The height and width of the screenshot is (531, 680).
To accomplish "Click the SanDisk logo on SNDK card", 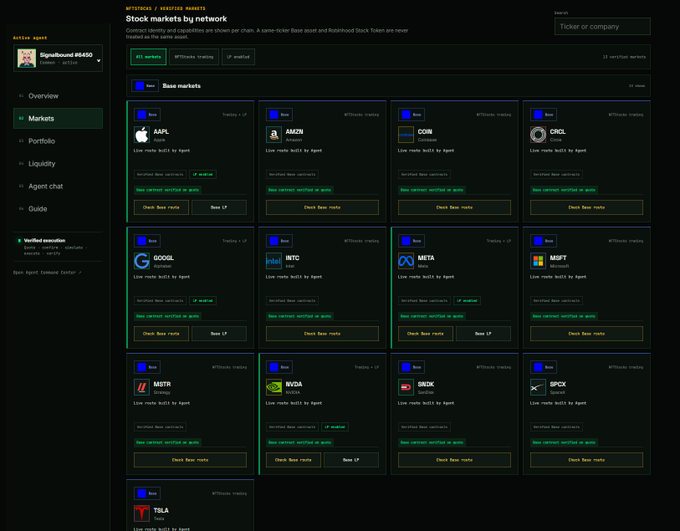I will [406, 387].
